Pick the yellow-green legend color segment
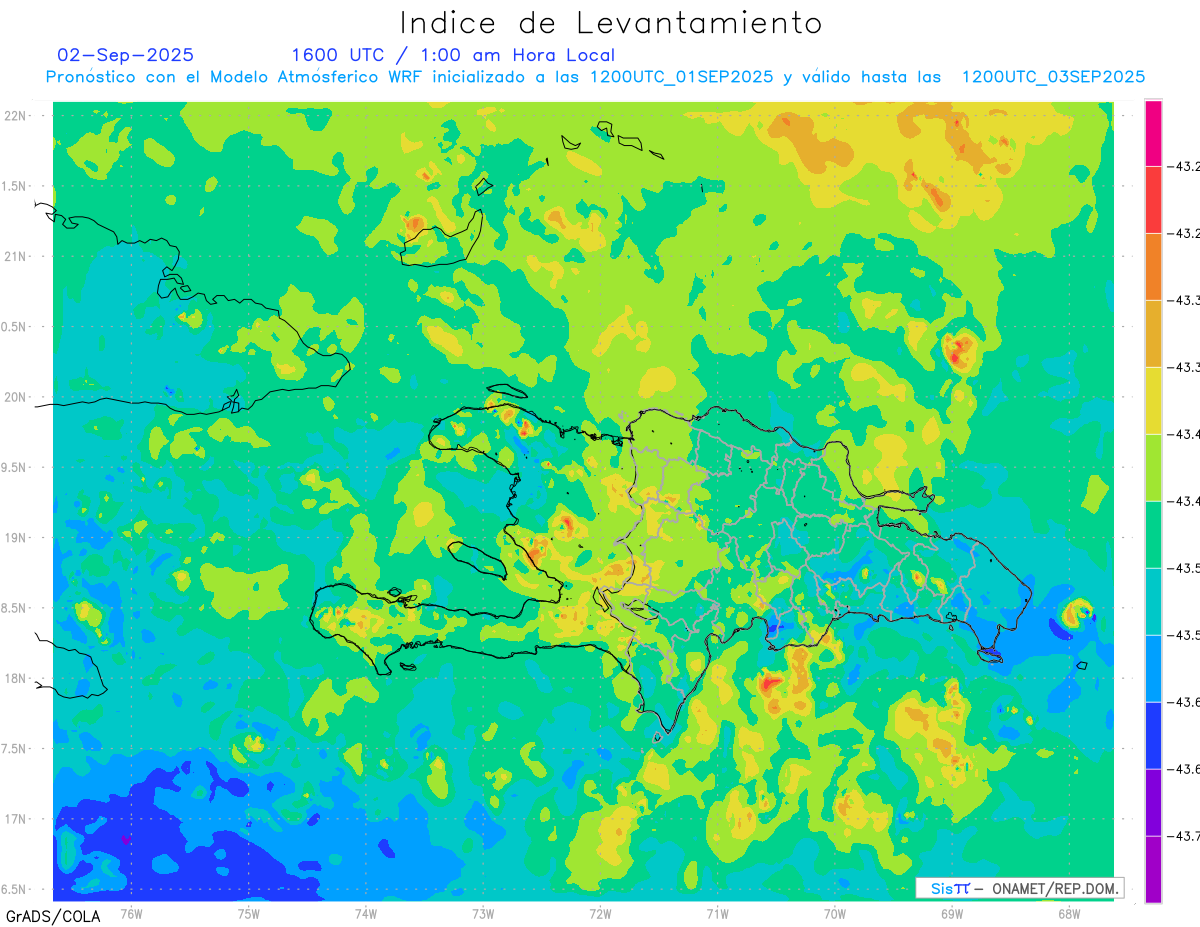The width and height of the screenshot is (1200, 927). [1153, 468]
